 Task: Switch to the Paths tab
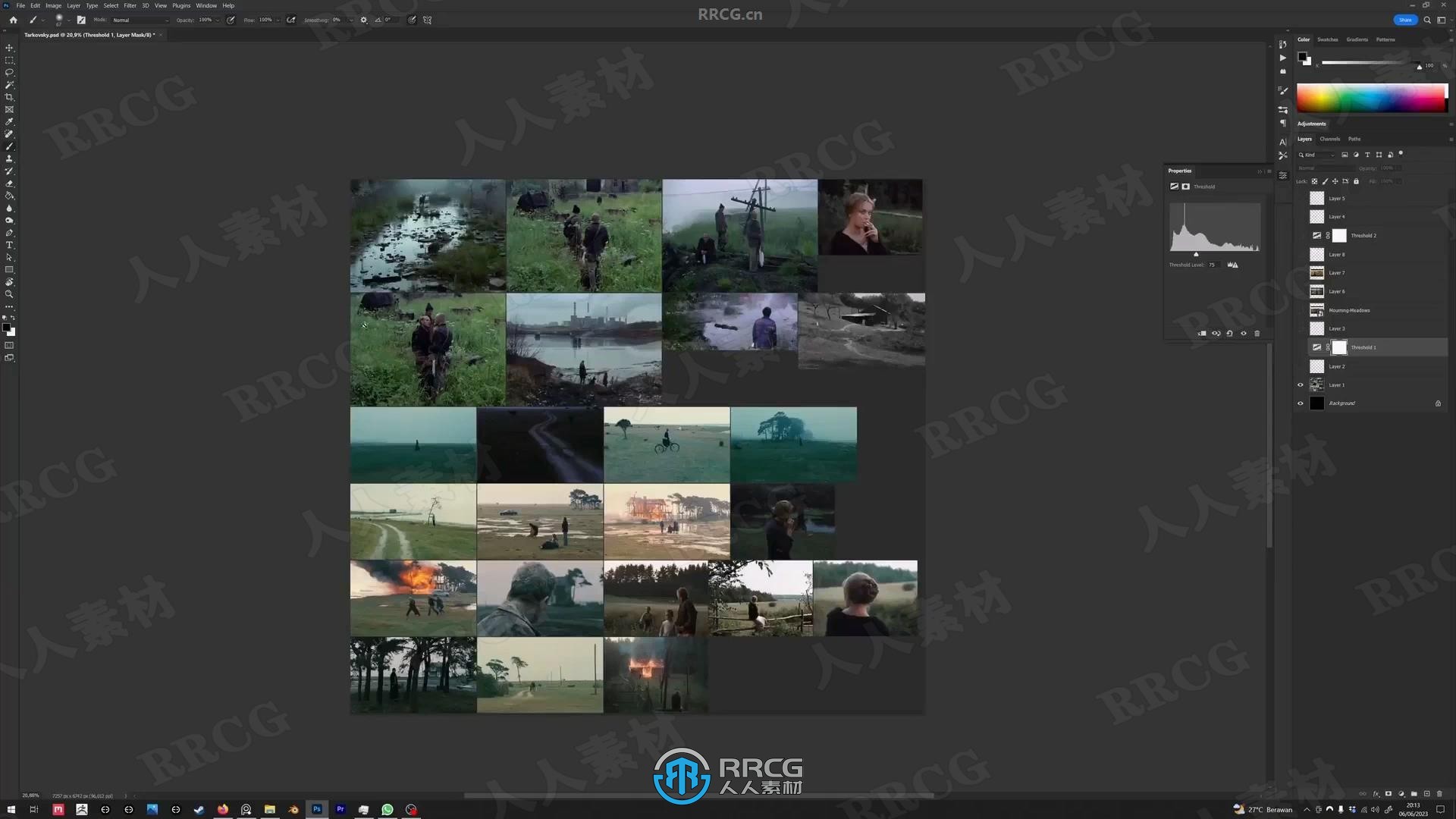(x=1354, y=139)
